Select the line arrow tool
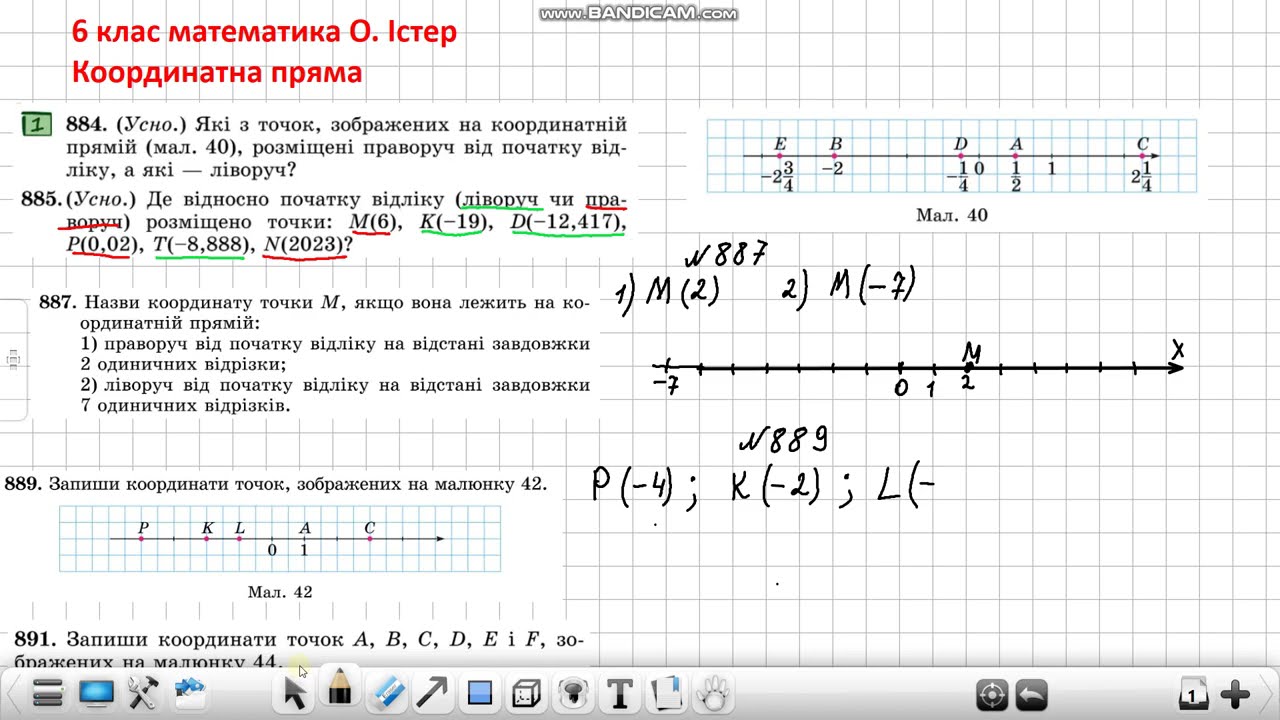The width and height of the screenshot is (1280, 720). coord(432,692)
